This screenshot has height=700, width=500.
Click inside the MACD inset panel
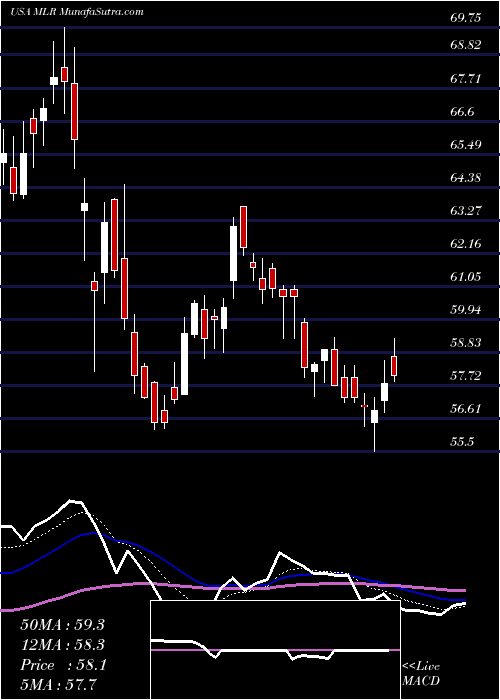click(x=275, y=650)
